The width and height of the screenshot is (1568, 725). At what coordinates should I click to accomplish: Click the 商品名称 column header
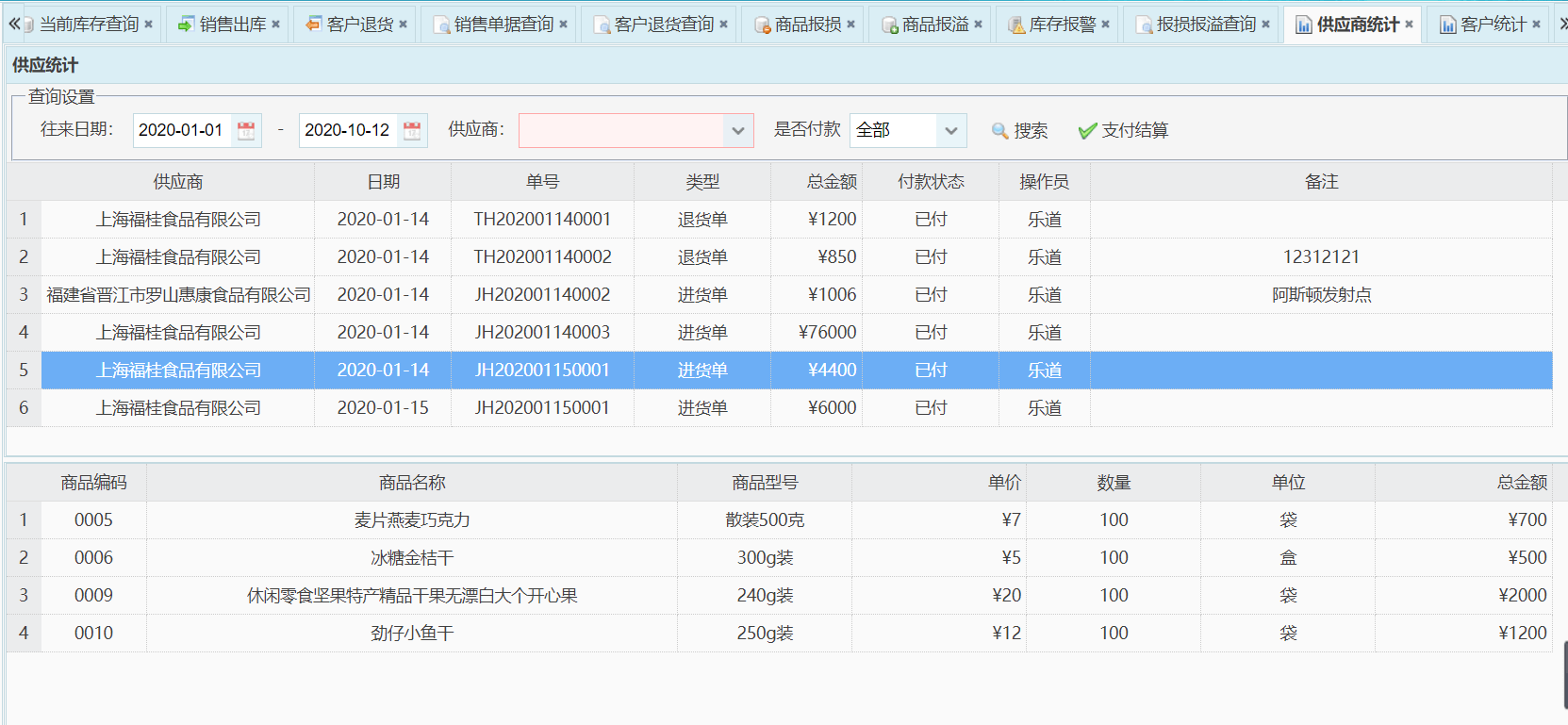coord(412,483)
